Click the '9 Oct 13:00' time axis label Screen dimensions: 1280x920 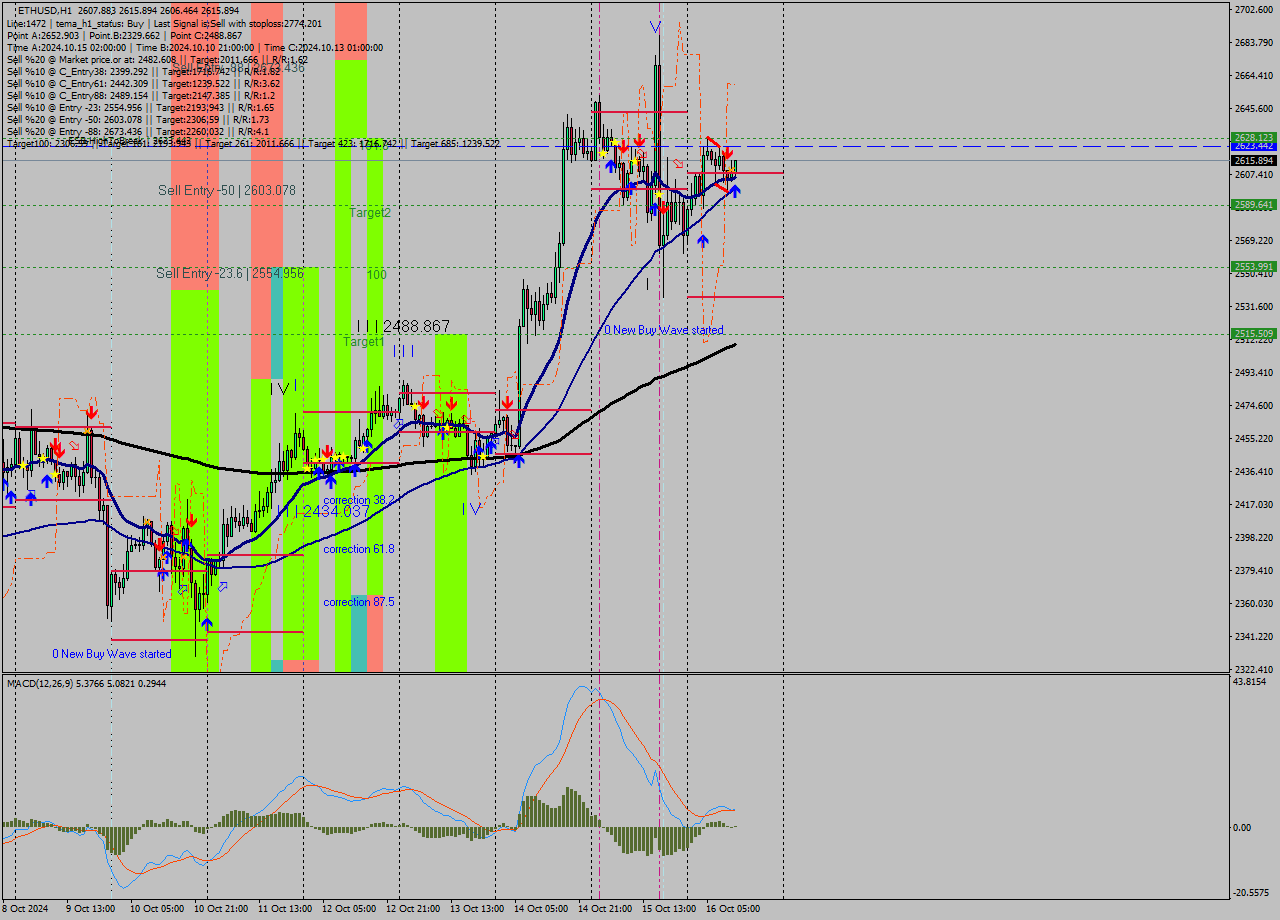pos(90,909)
